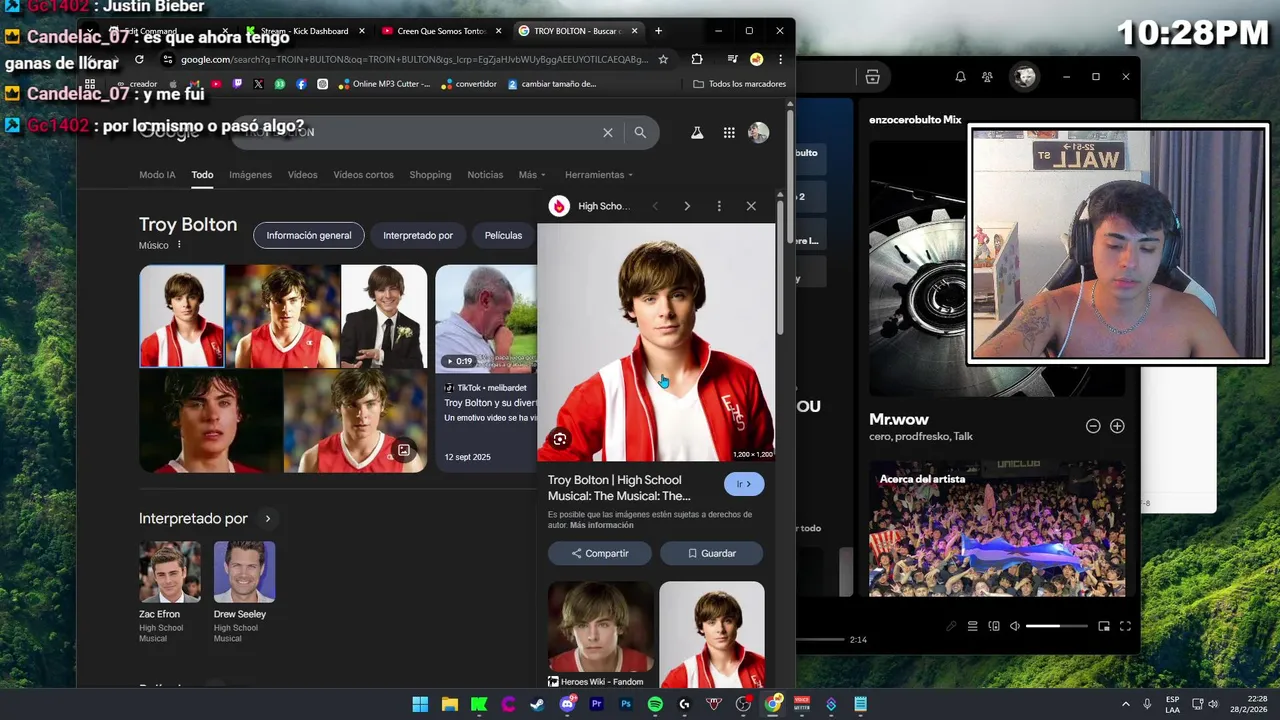Viewport: 1280px width, 720px height.
Task: Open Spotify queue icon
Action: [972, 626]
